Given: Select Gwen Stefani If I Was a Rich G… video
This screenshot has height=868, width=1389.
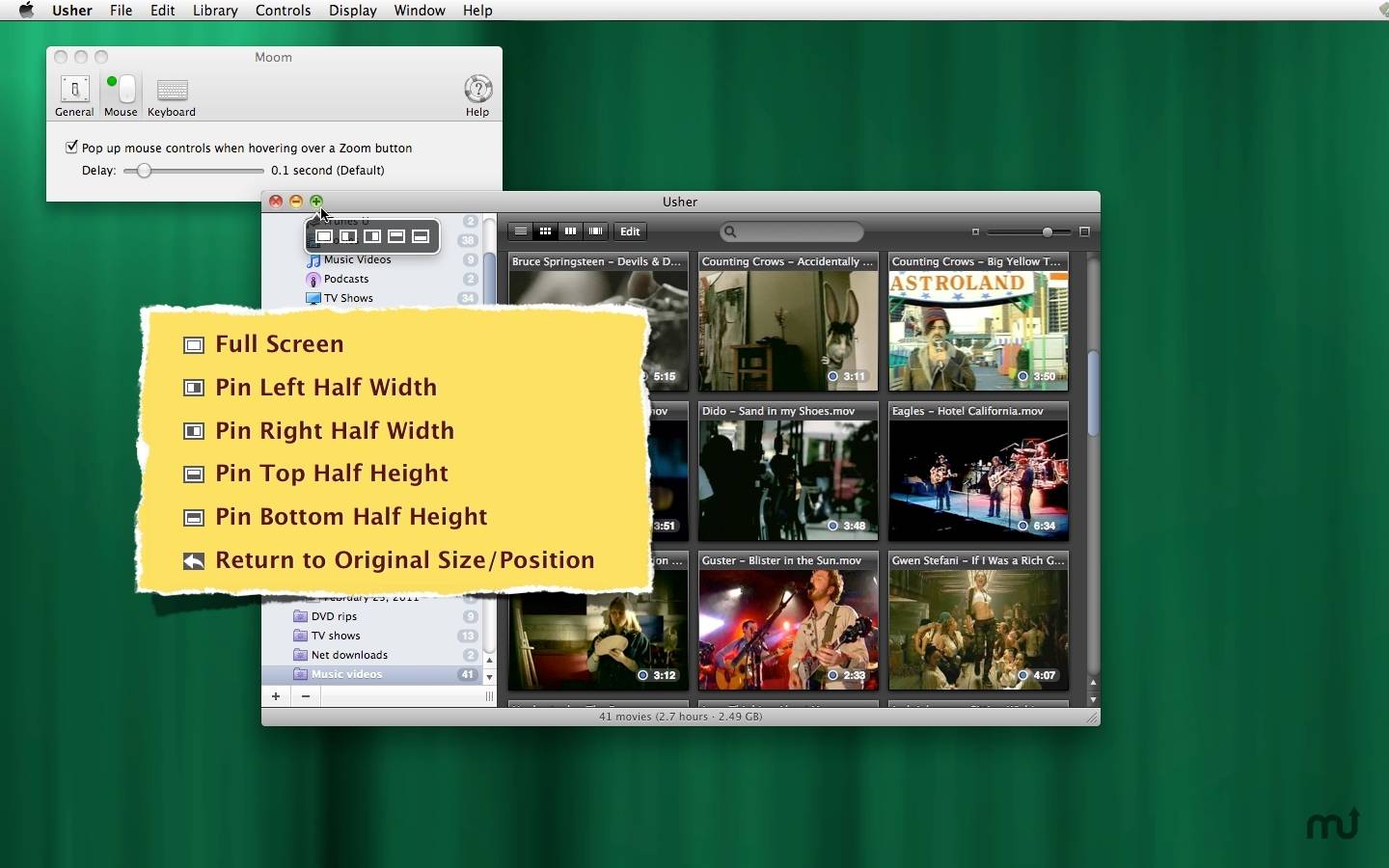Looking at the screenshot, I should click(978, 621).
